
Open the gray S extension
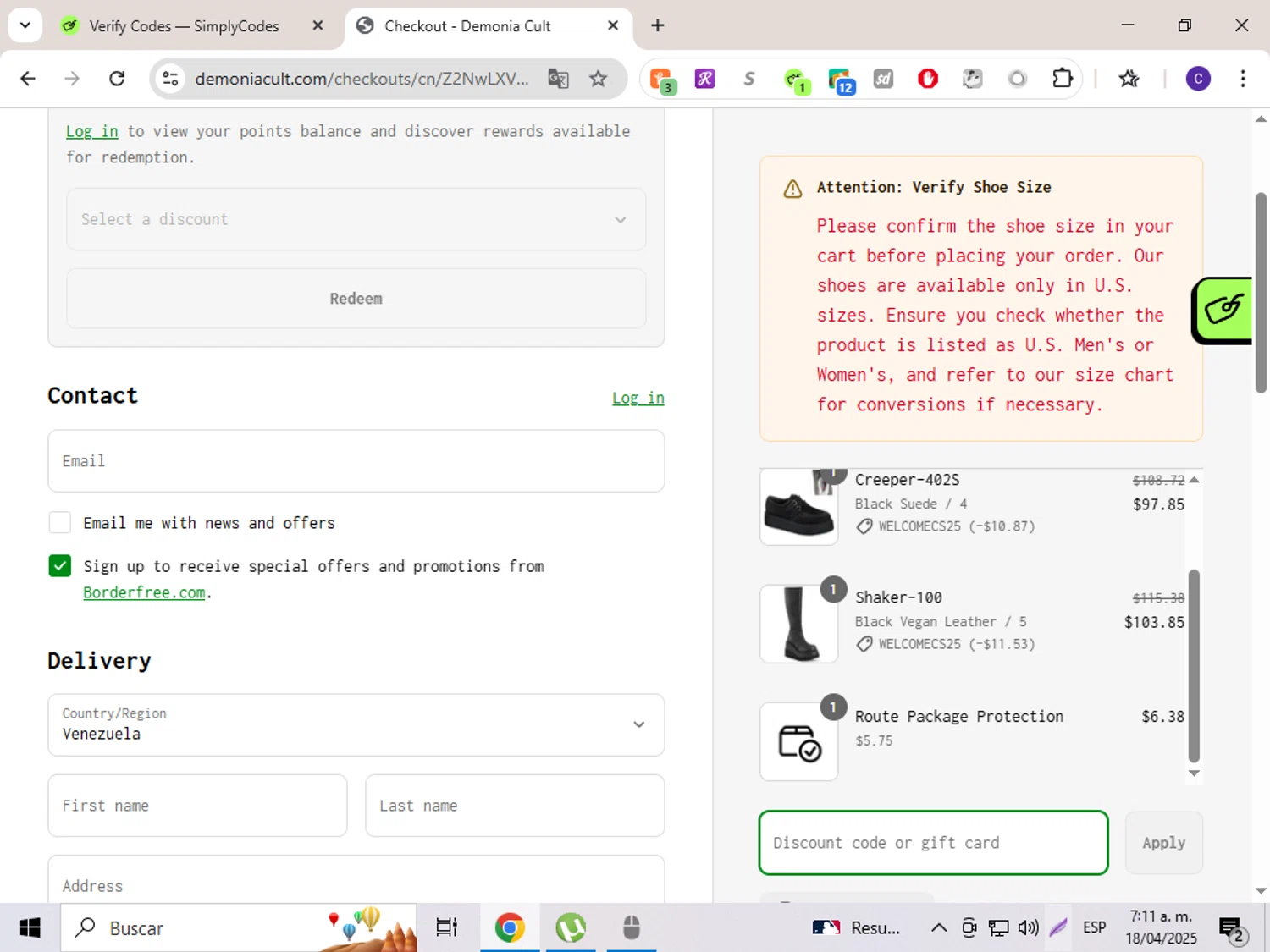coord(749,79)
